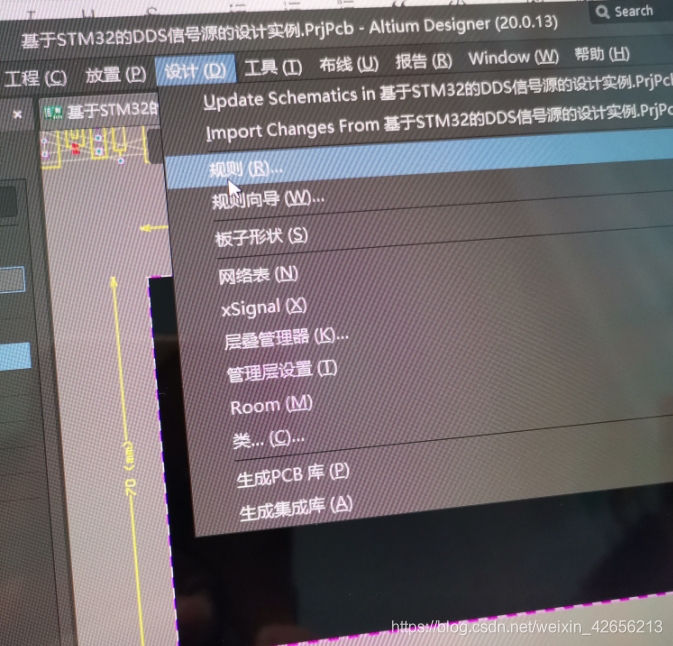Choose 管理层设置 (T) item
673x646 pixels.
pyautogui.click(x=282, y=371)
